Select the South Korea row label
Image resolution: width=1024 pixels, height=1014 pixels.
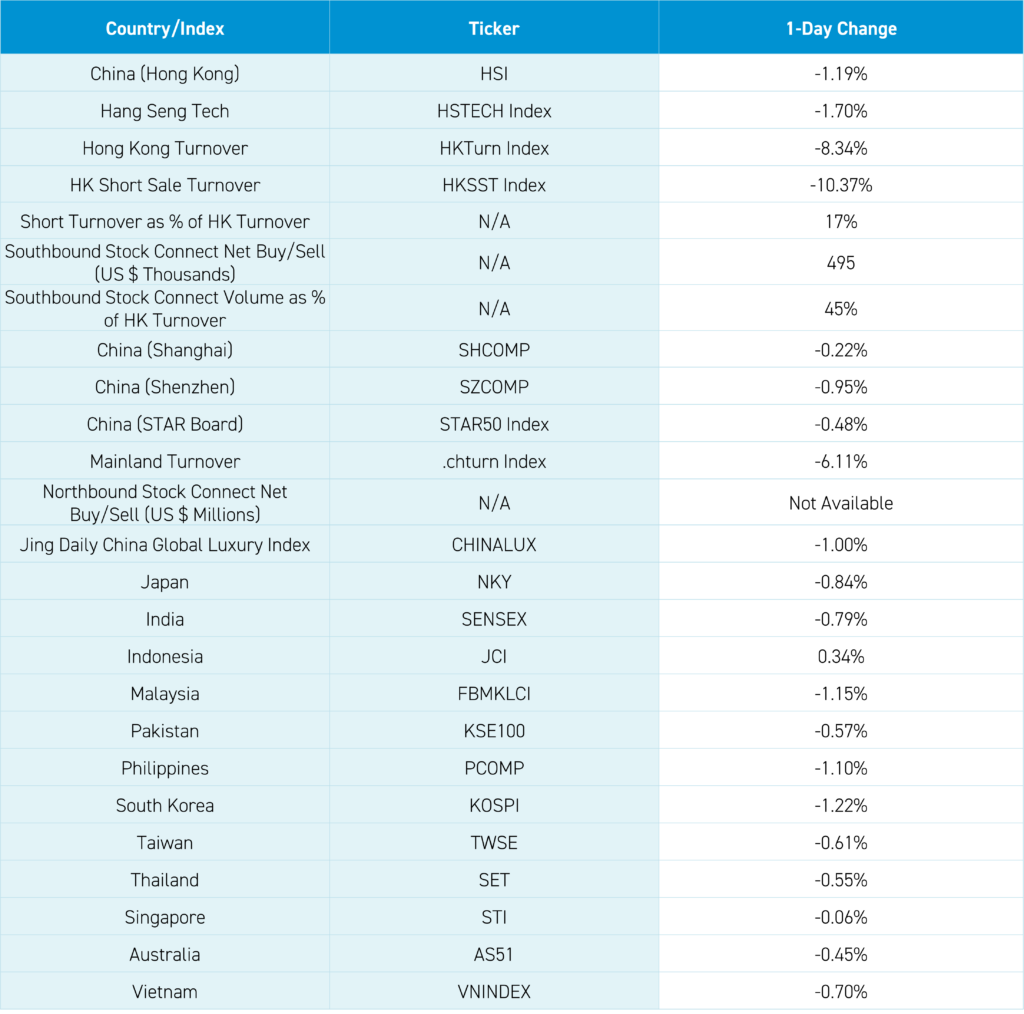pyautogui.click(x=165, y=805)
